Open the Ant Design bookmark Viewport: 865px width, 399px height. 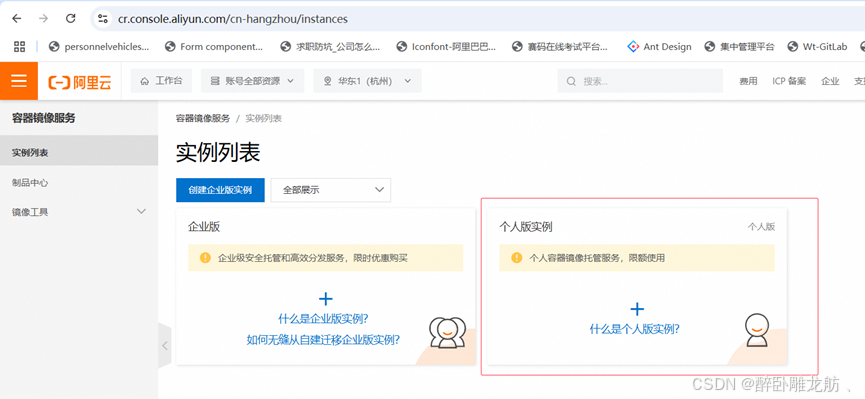[659, 47]
